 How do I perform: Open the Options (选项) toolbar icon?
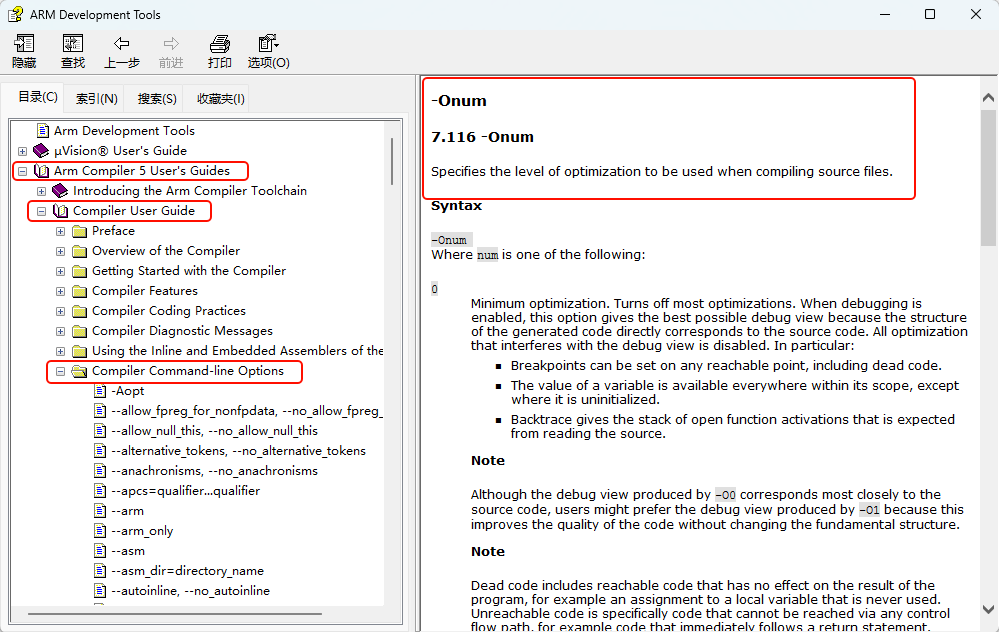268,44
